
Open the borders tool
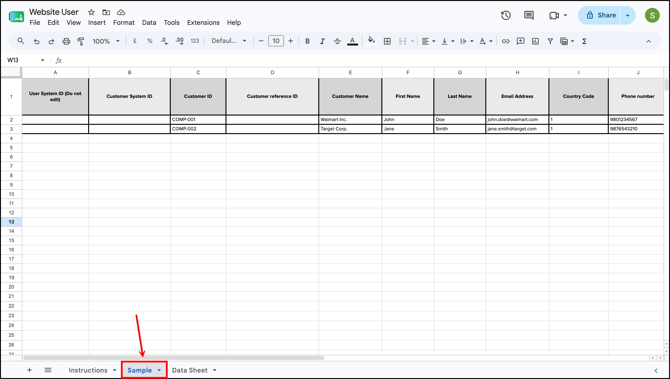(x=387, y=41)
